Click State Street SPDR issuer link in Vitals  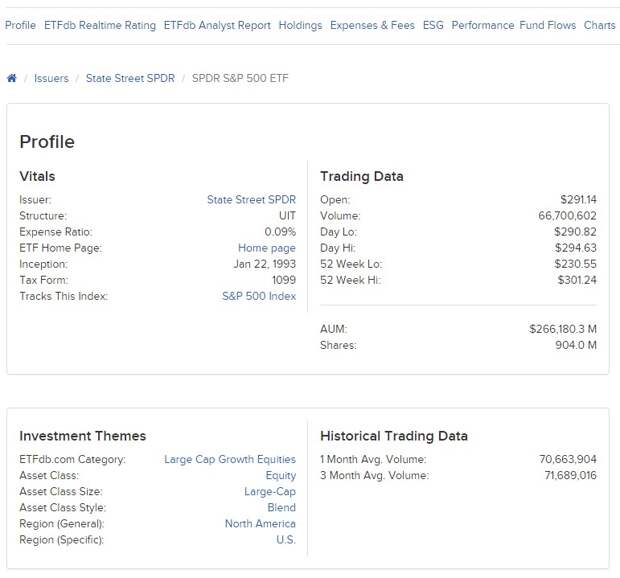(251, 200)
